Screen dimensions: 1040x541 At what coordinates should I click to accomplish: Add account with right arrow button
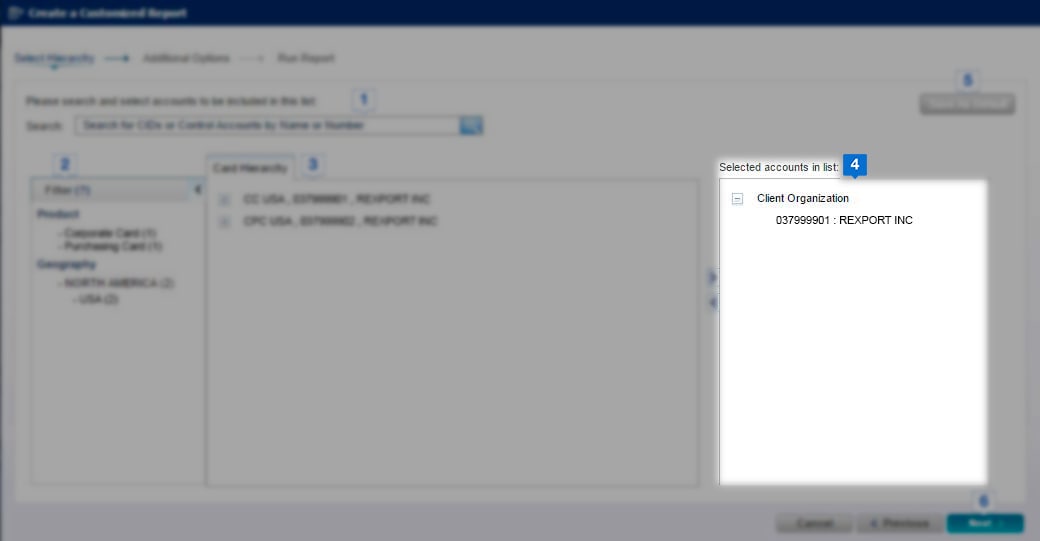coord(712,277)
